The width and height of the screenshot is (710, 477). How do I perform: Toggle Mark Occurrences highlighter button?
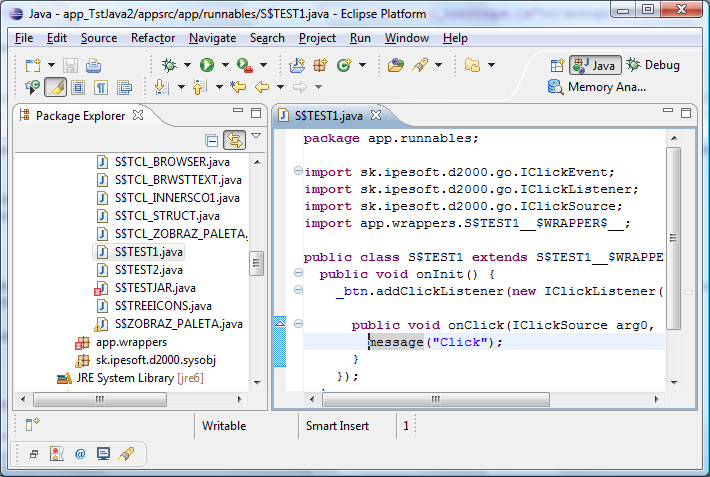click(55, 88)
